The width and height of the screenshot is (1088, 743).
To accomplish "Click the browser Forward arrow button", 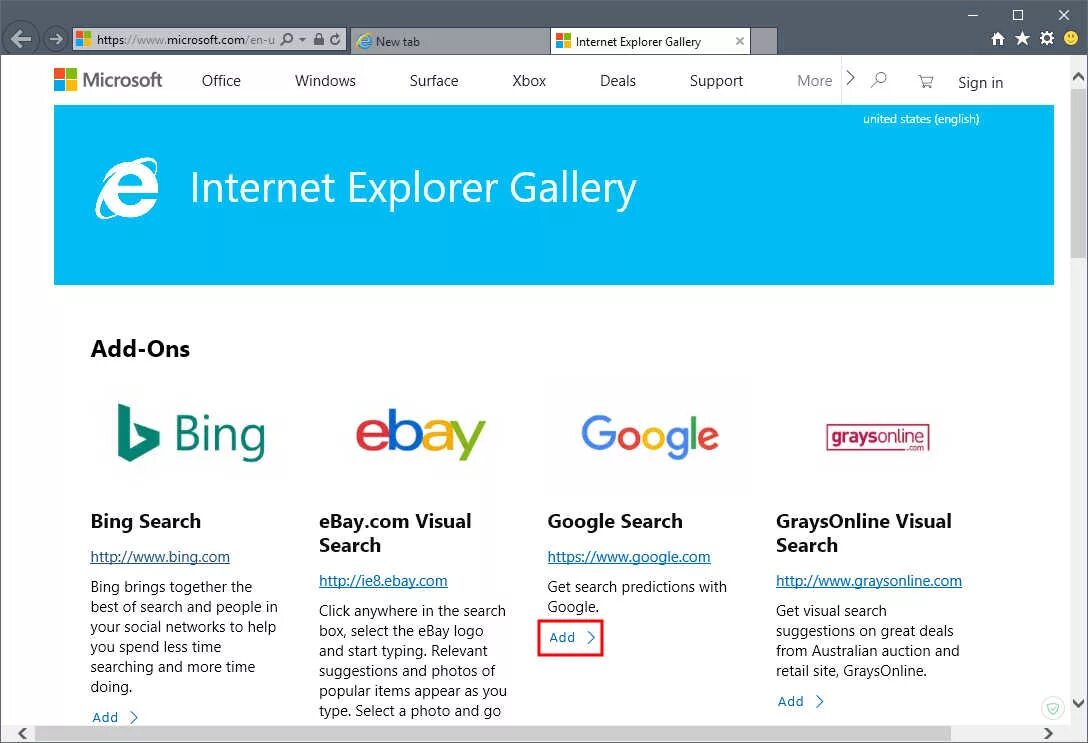I will [x=56, y=39].
